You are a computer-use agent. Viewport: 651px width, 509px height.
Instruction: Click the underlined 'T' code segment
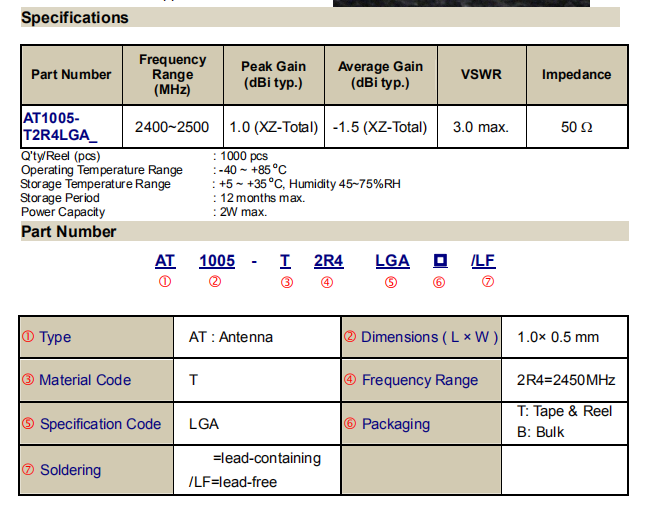point(285,261)
